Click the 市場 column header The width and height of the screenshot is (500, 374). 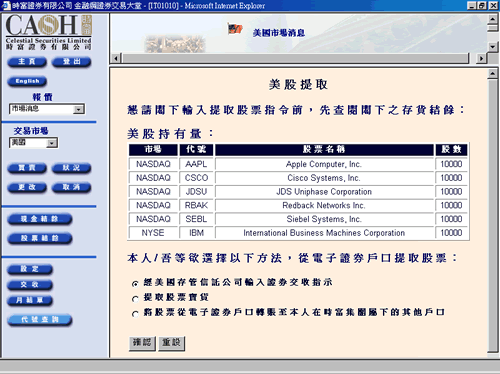pyautogui.click(x=153, y=150)
